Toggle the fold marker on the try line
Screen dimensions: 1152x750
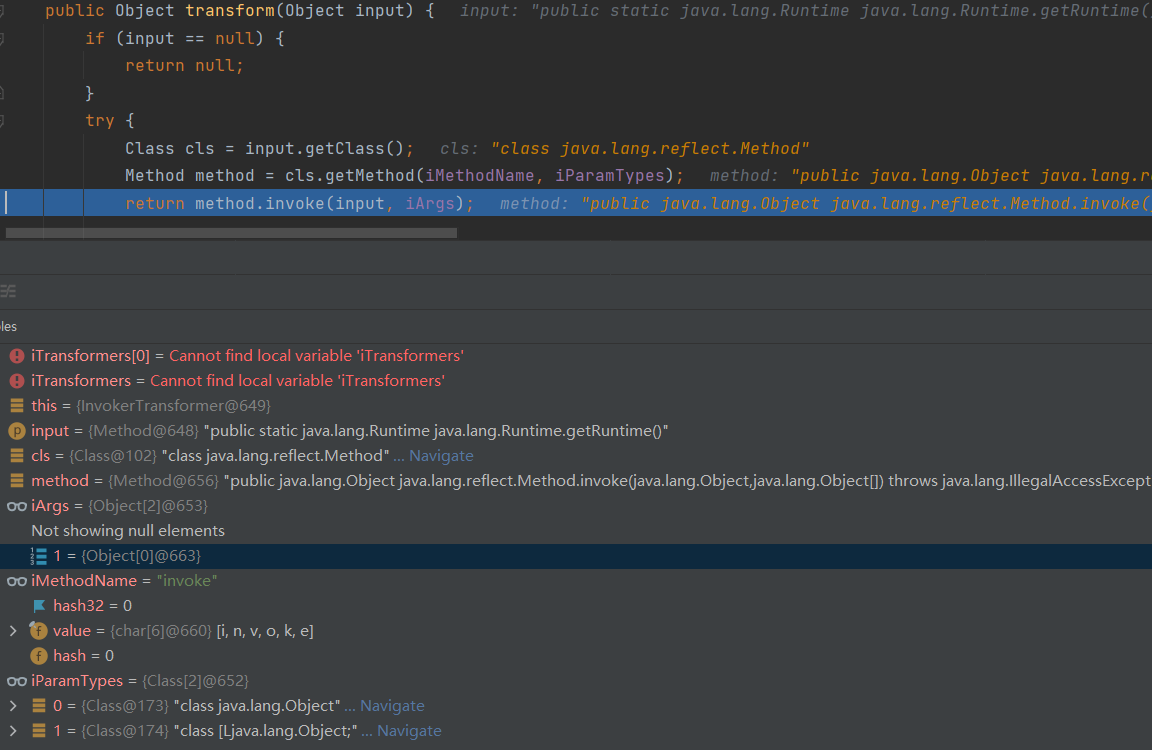(x=3, y=120)
